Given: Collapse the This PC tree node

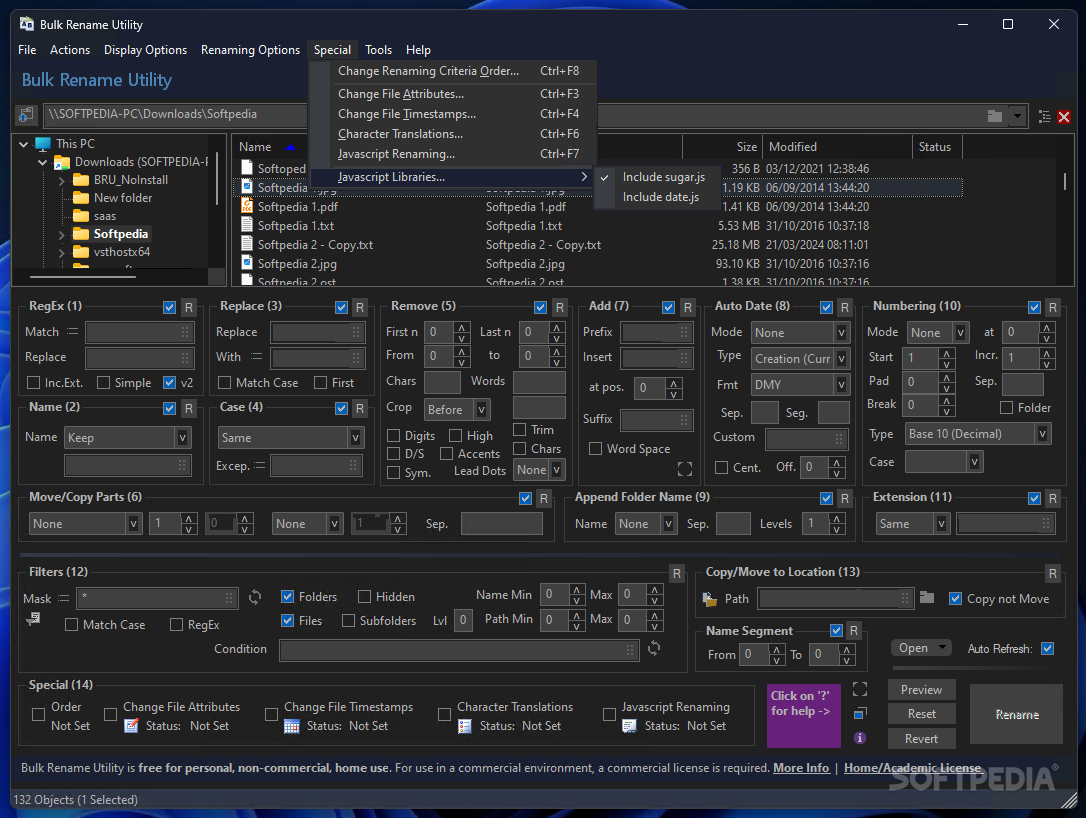Looking at the screenshot, I should pyautogui.click(x=24, y=144).
